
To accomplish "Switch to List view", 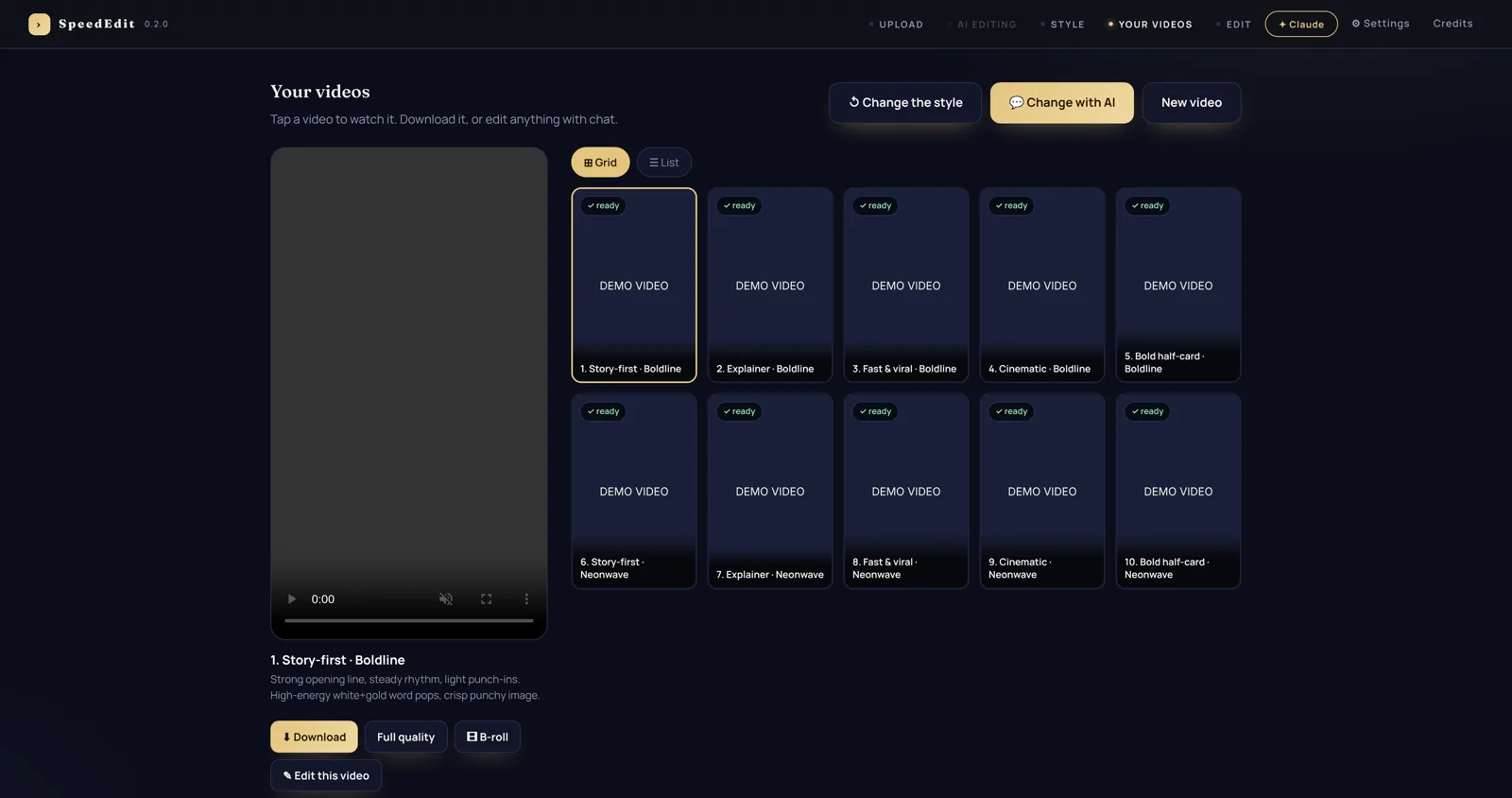I will point(664,163).
